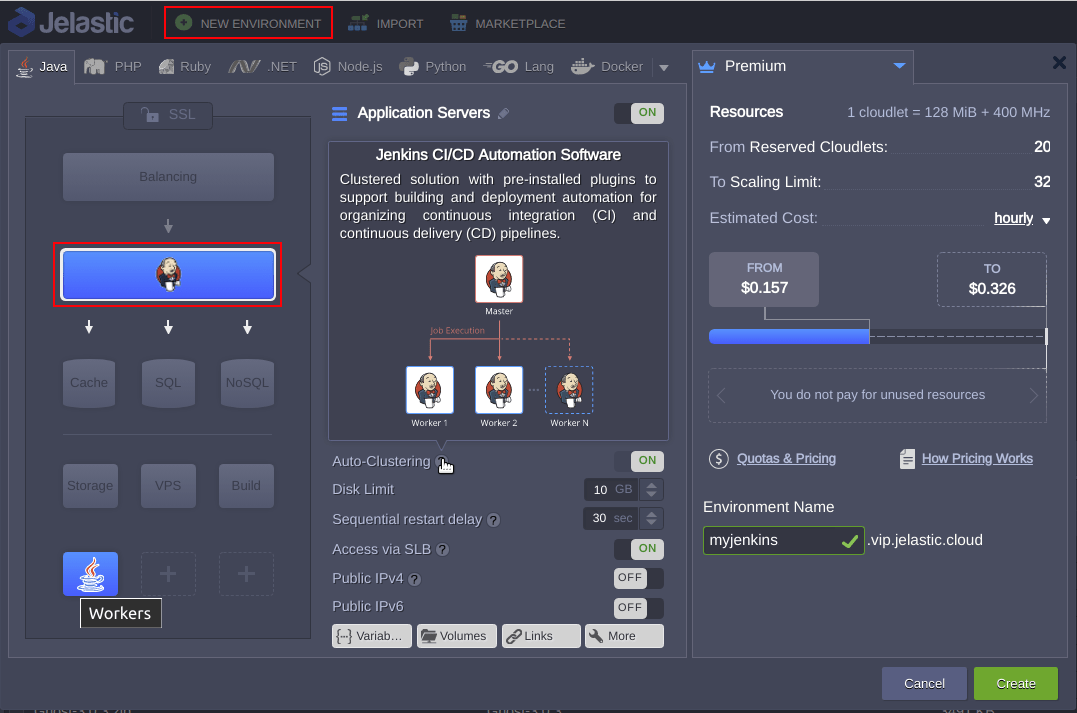Open Links with the chain icon
This screenshot has width=1077, height=713.
(541, 636)
